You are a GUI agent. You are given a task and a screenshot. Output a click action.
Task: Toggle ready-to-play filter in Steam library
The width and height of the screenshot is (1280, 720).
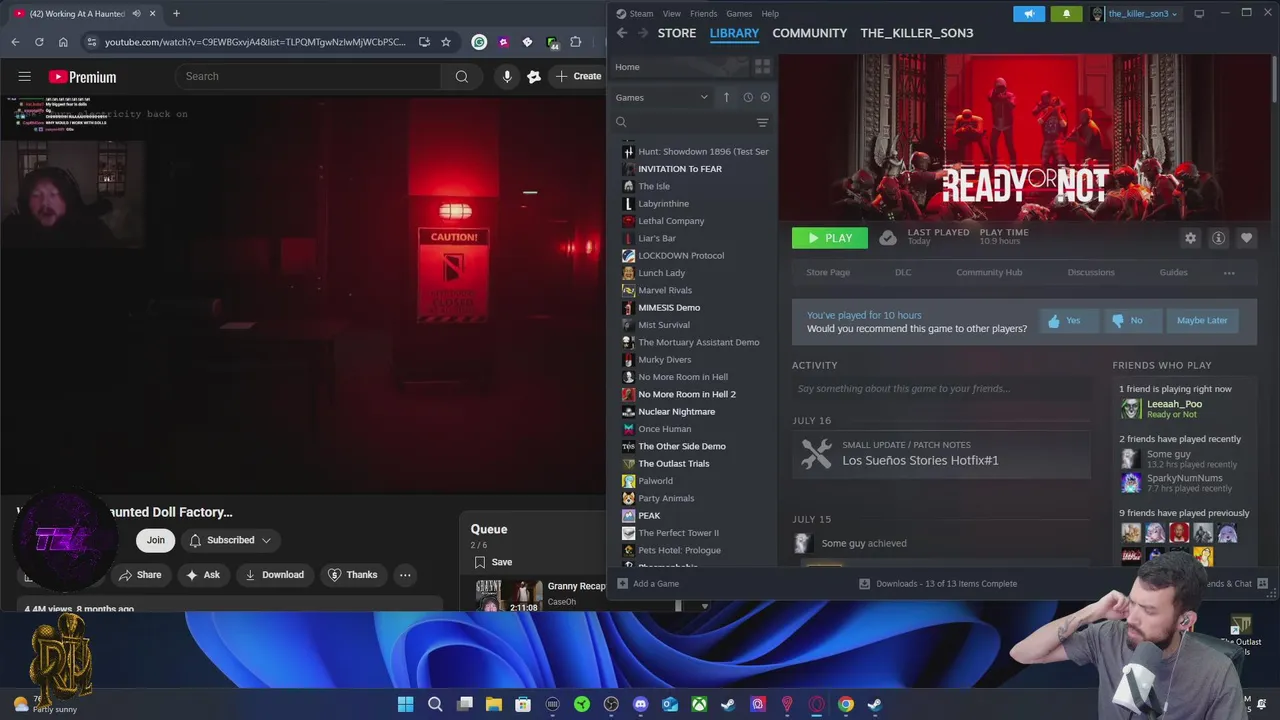coord(765,97)
